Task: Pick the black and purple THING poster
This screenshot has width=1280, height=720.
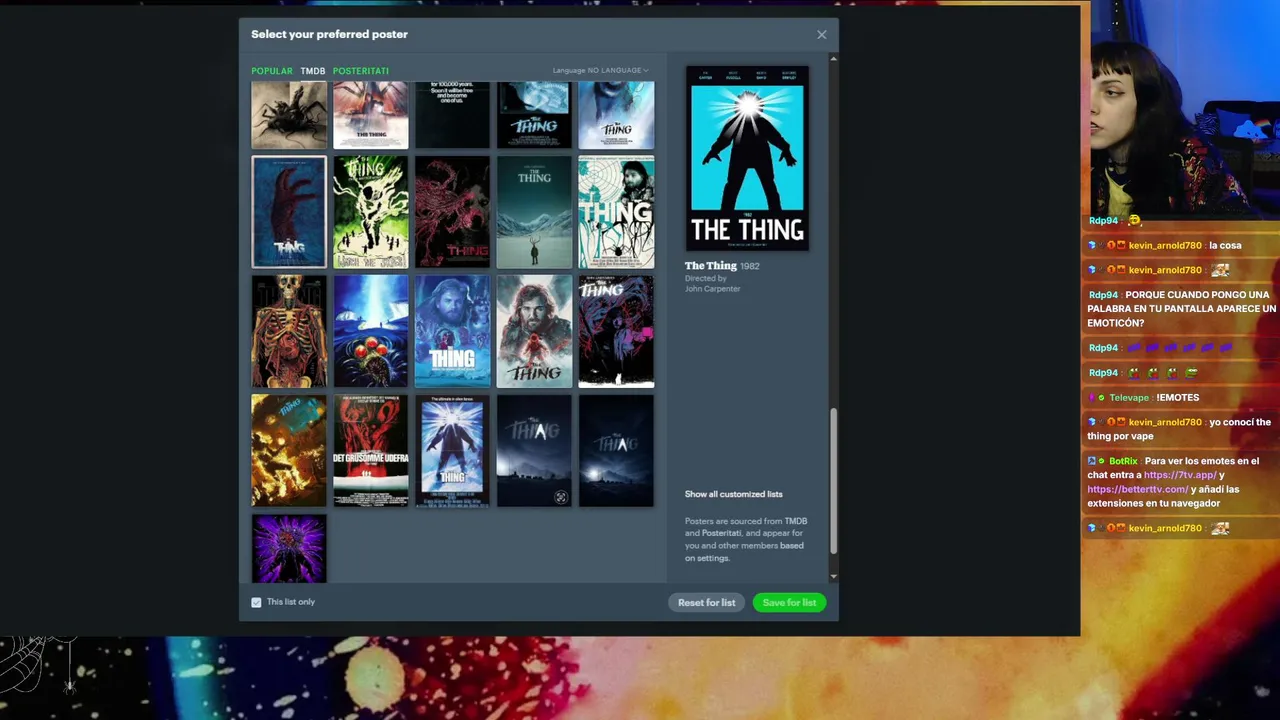Action: click(616, 331)
